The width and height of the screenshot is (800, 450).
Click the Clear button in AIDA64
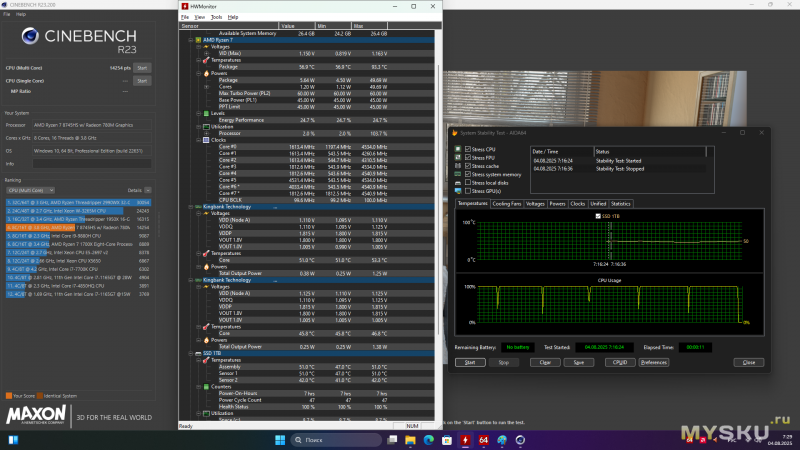click(x=545, y=362)
